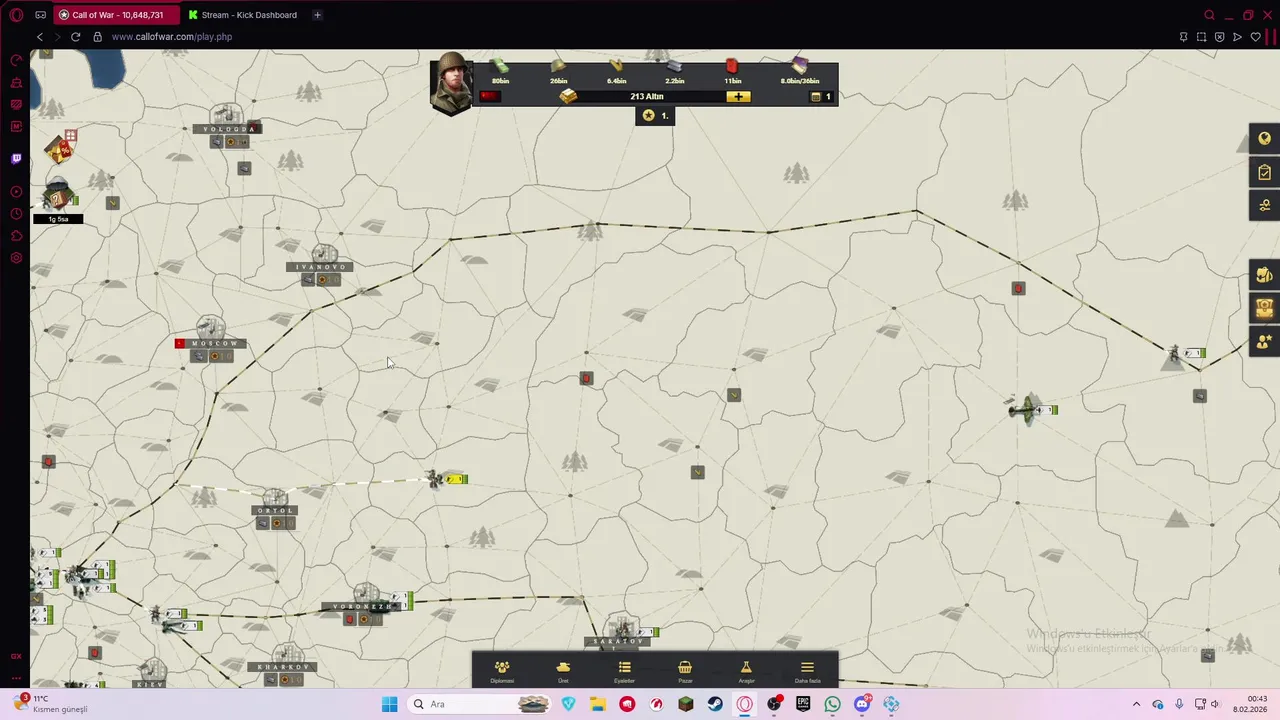Open the Daha fazla menu

tap(807, 671)
